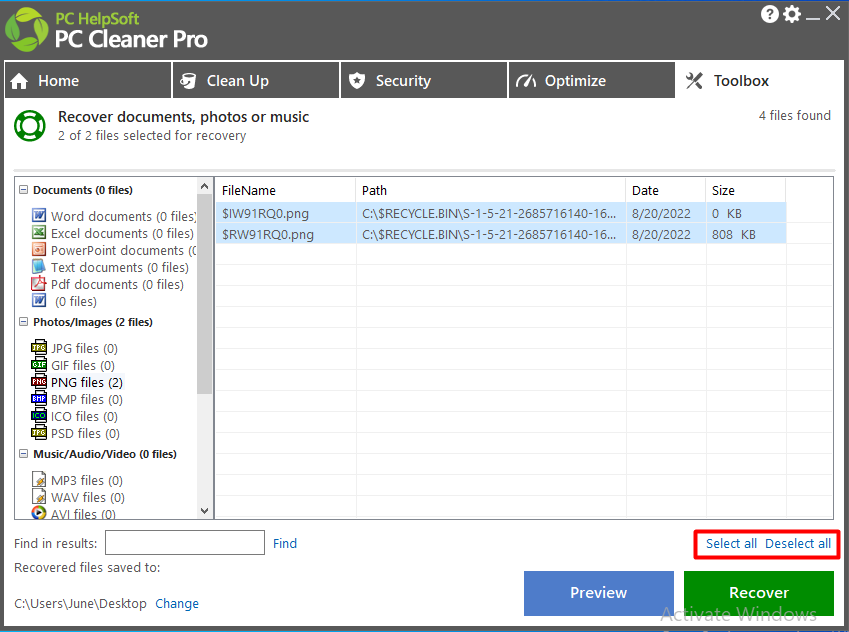Click the category tree scroll-up arrow
Viewport: 849px width, 632px height.
pos(204,186)
